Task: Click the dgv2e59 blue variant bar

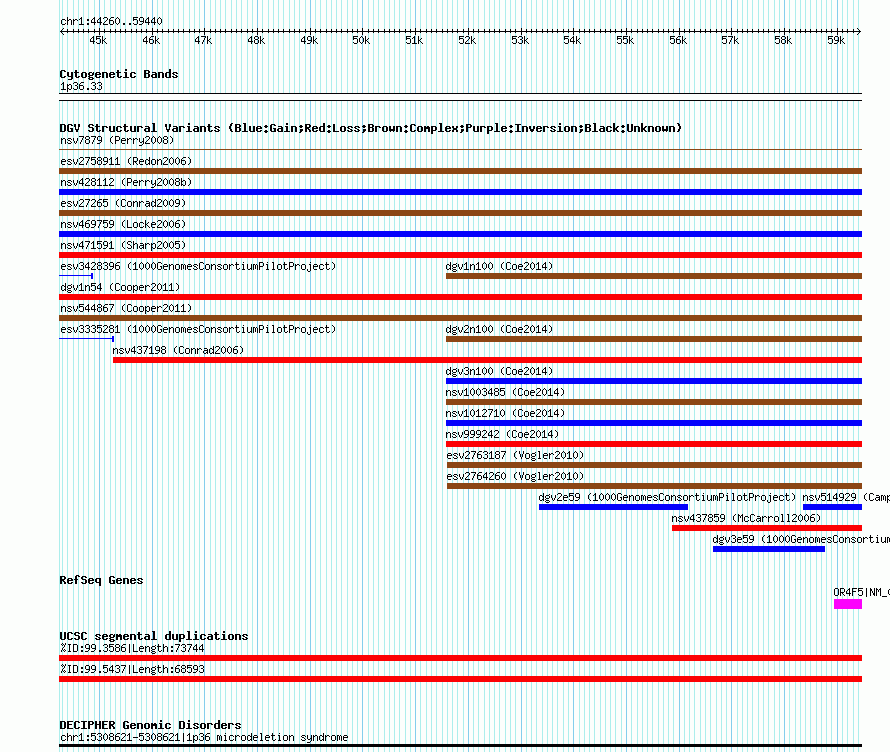Action: 613,507
